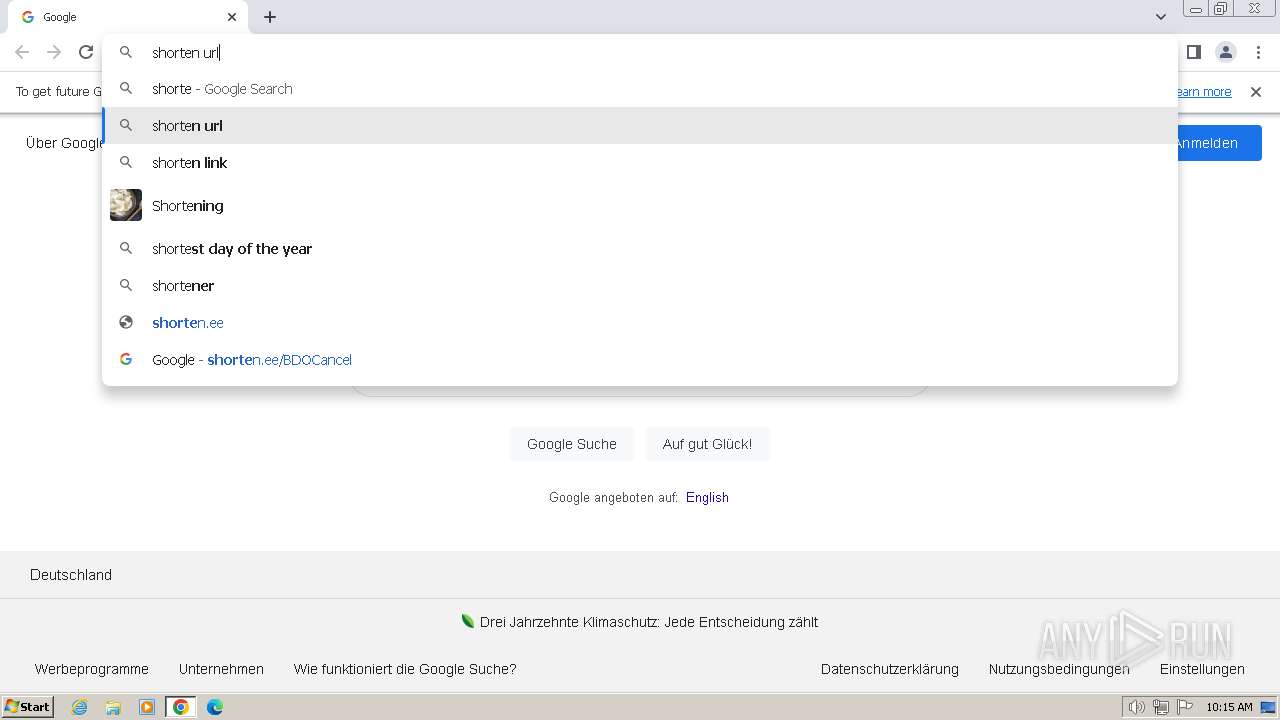Choose the 'shorten link' suggestion
Viewport: 1280px width, 720px height.
click(640, 163)
